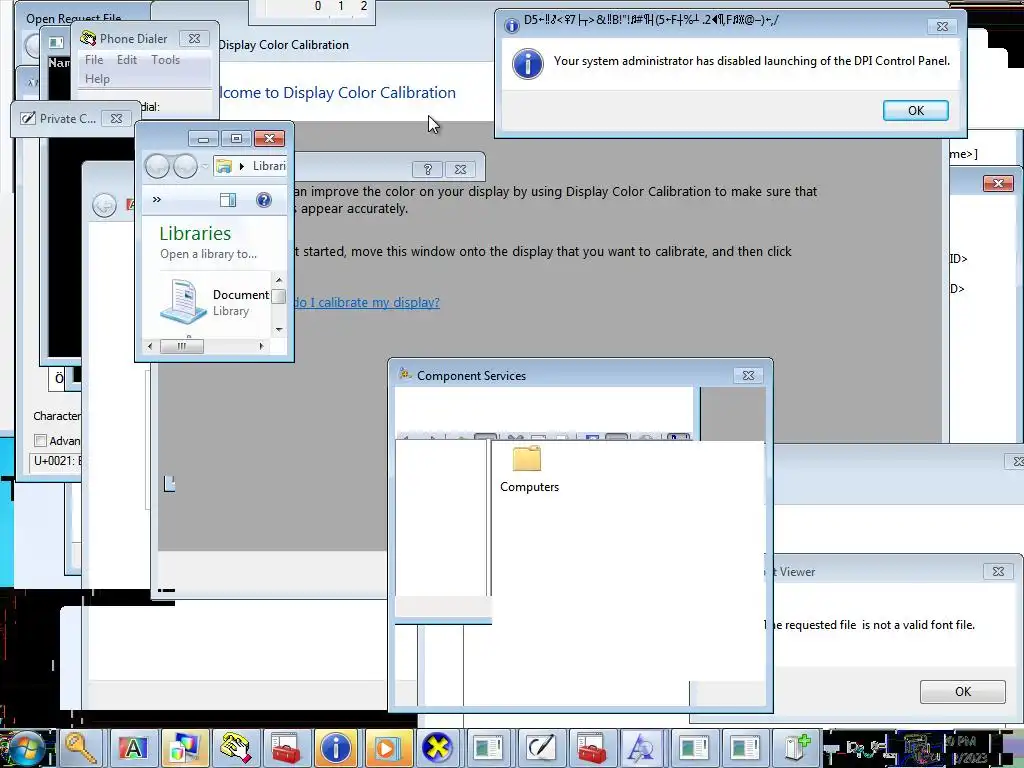Open the Private Character Editor pen taskbar icon
1024x768 pixels.
(540, 748)
